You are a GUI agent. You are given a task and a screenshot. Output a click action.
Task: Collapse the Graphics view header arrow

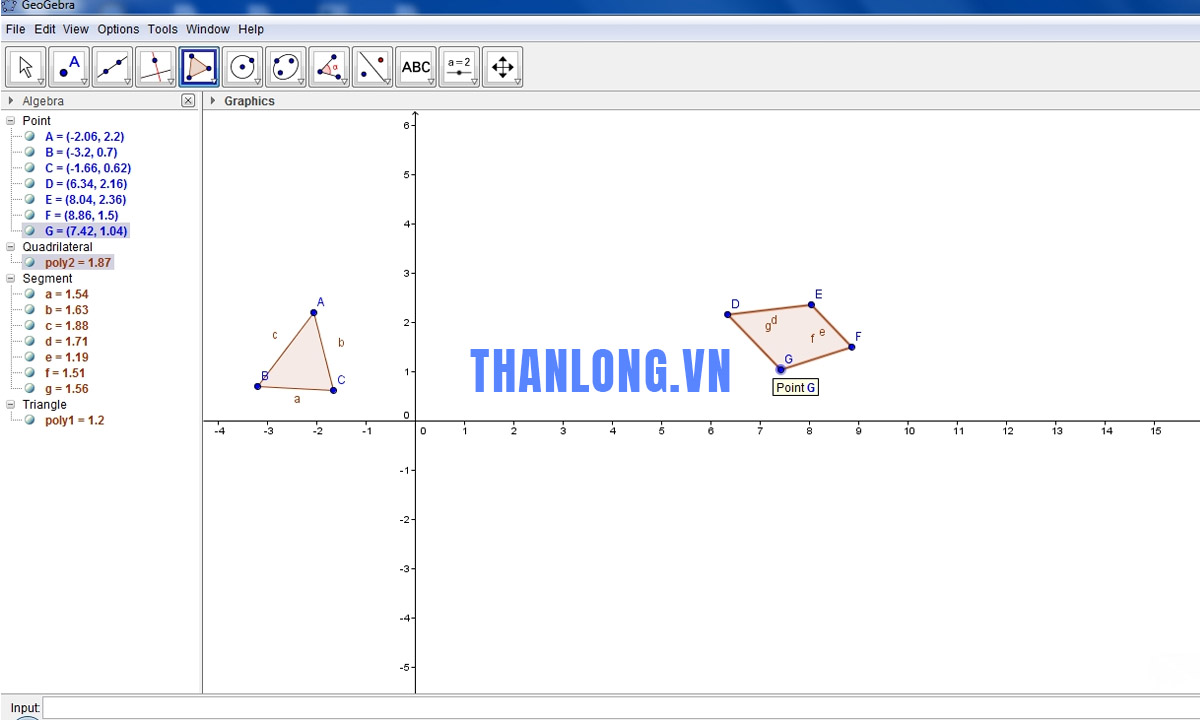213,101
